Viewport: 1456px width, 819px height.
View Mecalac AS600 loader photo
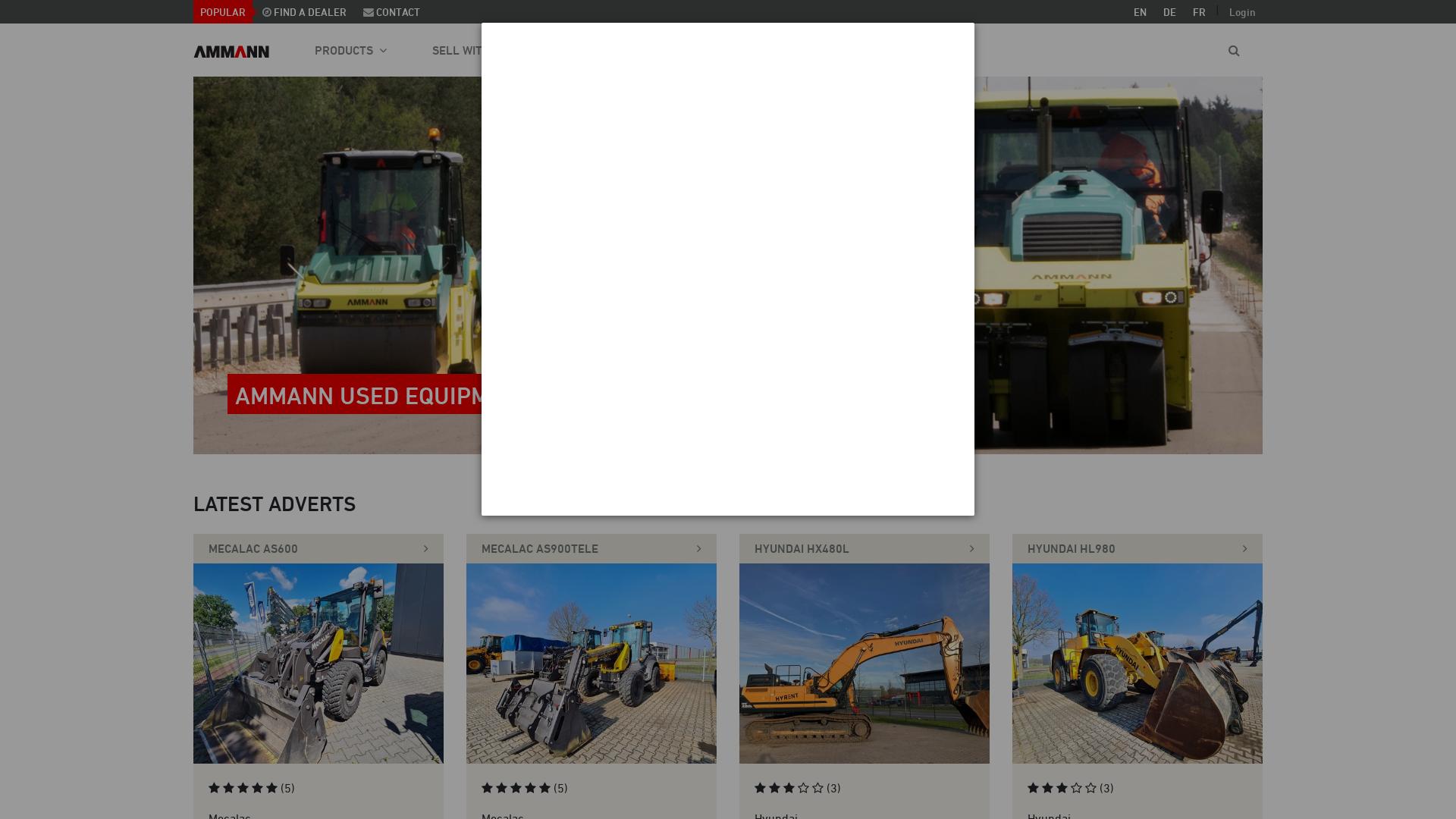pos(318,664)
